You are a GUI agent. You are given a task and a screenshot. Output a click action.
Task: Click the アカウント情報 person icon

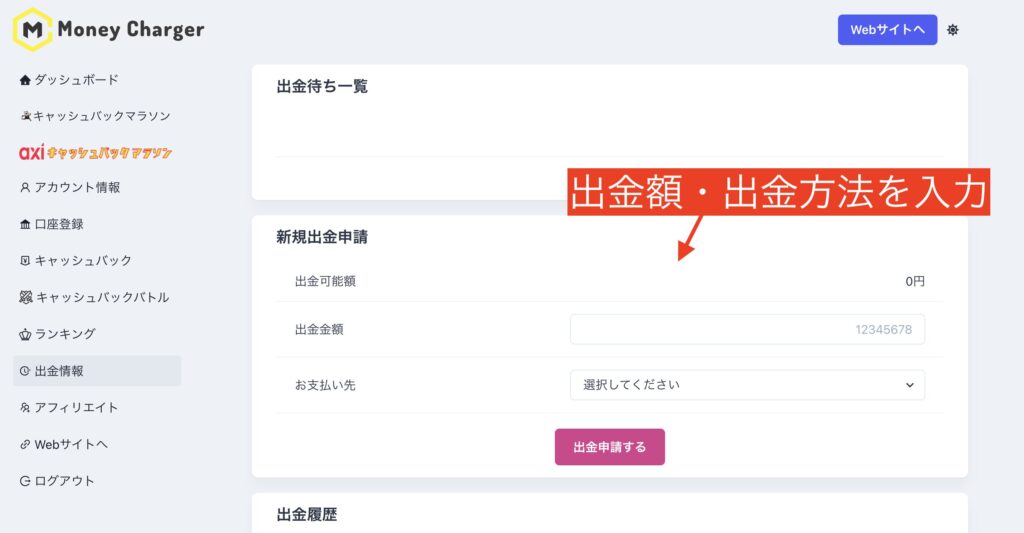pyautogui.click(x=25, y=187)
